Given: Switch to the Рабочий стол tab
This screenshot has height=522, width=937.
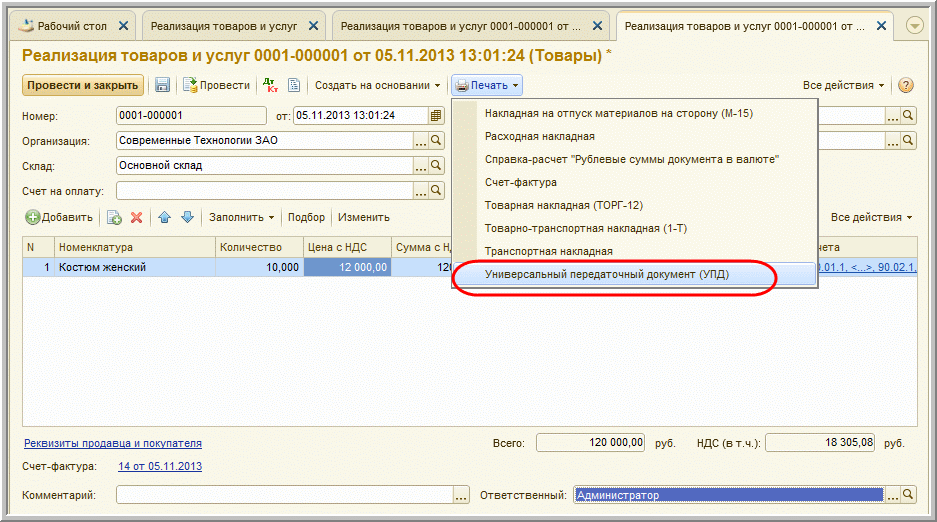Looking at the screenshot, I should 72,26.
